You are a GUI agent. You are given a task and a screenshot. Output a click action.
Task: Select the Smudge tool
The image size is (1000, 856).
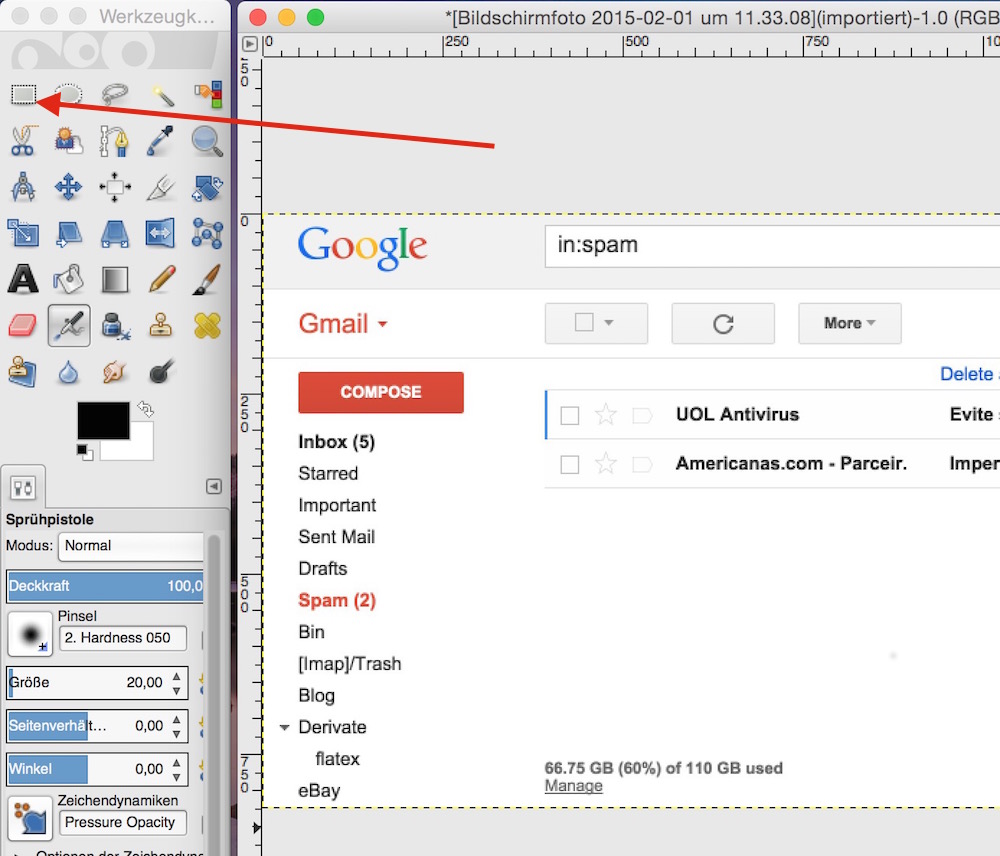pyautogui.click(x=115, y=371)
